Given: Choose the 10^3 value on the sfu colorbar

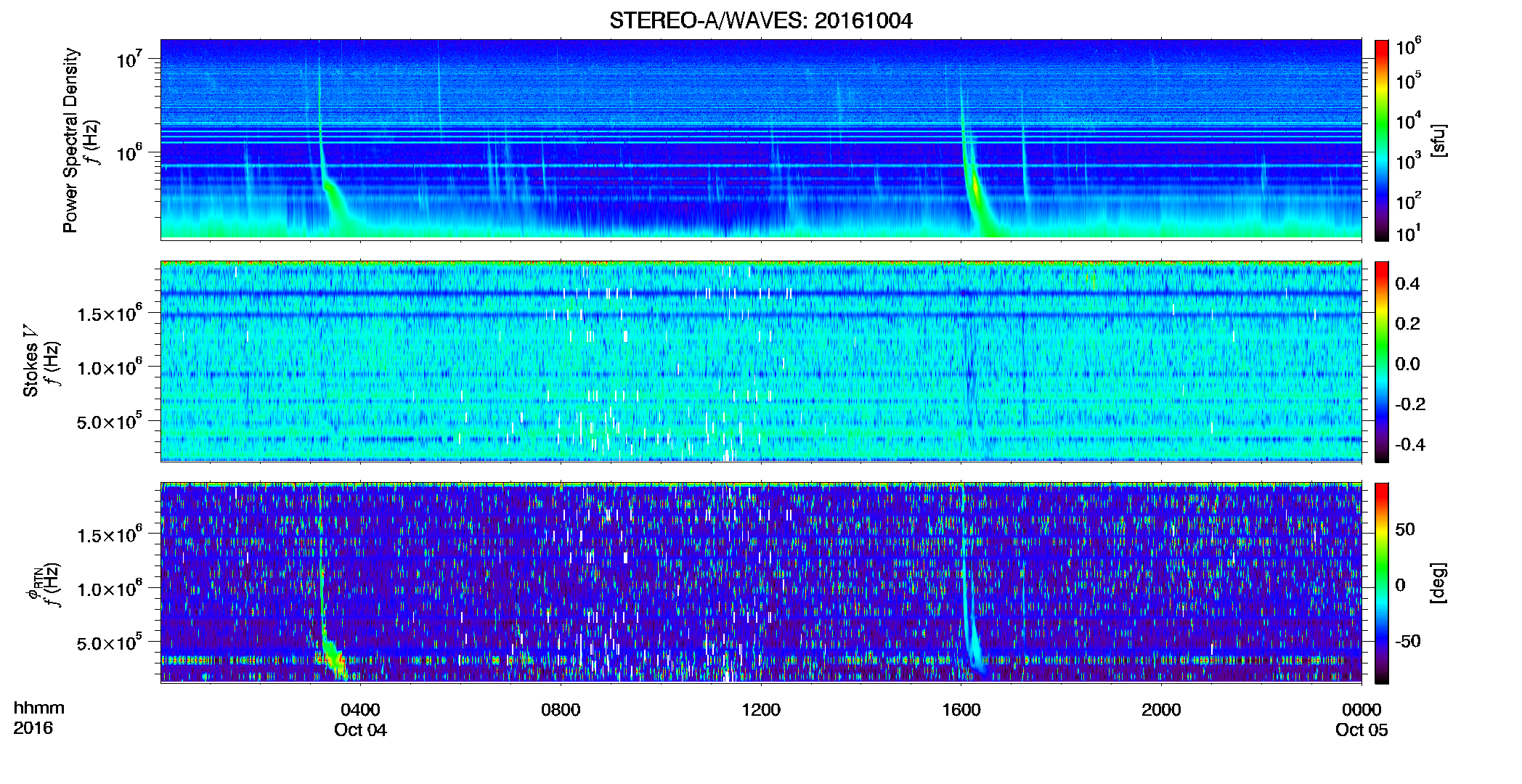Looking at the screenshot, I should (1409, 160).
